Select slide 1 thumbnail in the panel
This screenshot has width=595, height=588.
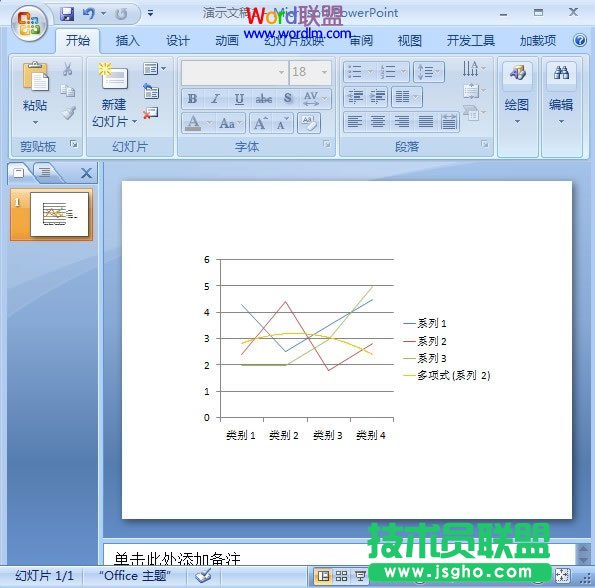click(59, 214)
